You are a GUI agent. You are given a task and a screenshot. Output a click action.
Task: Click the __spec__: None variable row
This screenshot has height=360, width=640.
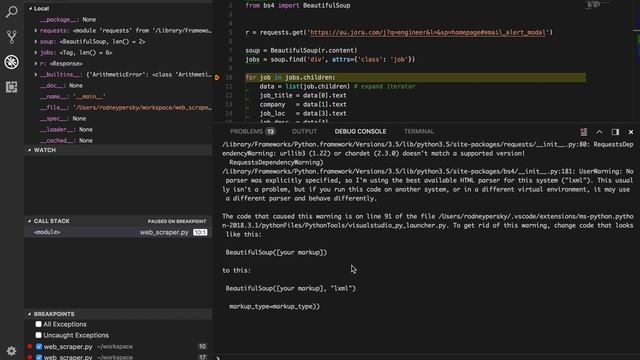pos(118,119)
